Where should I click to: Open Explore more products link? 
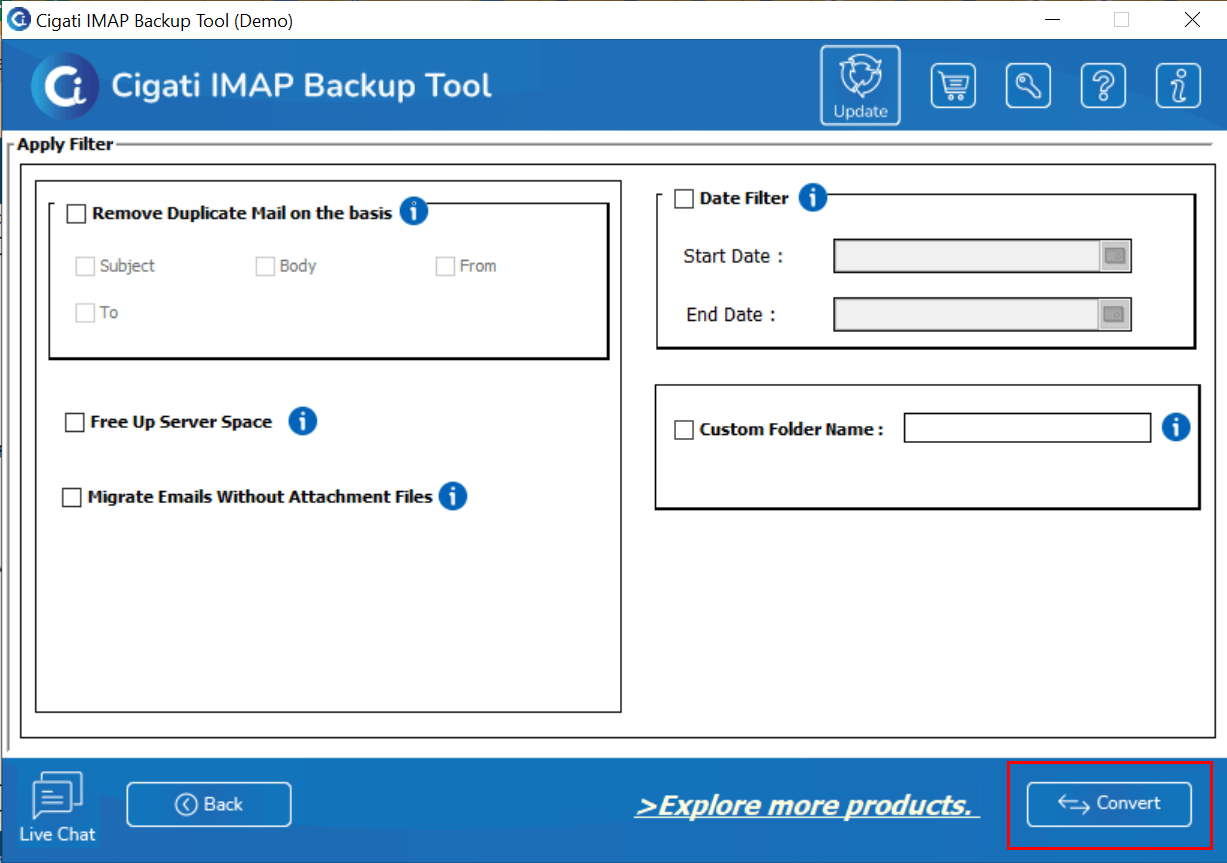coord(807,805)
